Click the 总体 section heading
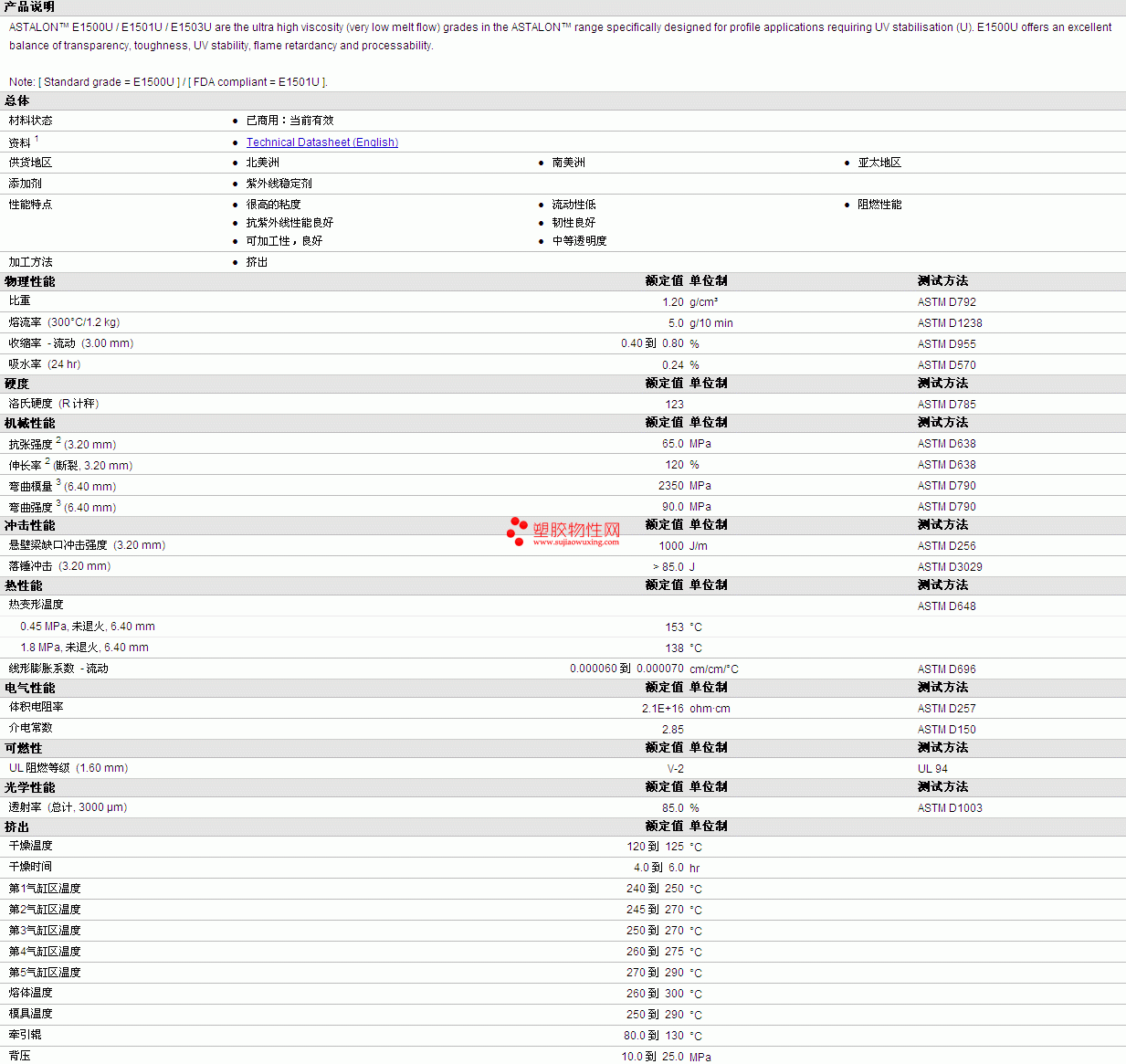This screenshot has width=1126, height=1064. pyautogui.click(x=17, y=101)
